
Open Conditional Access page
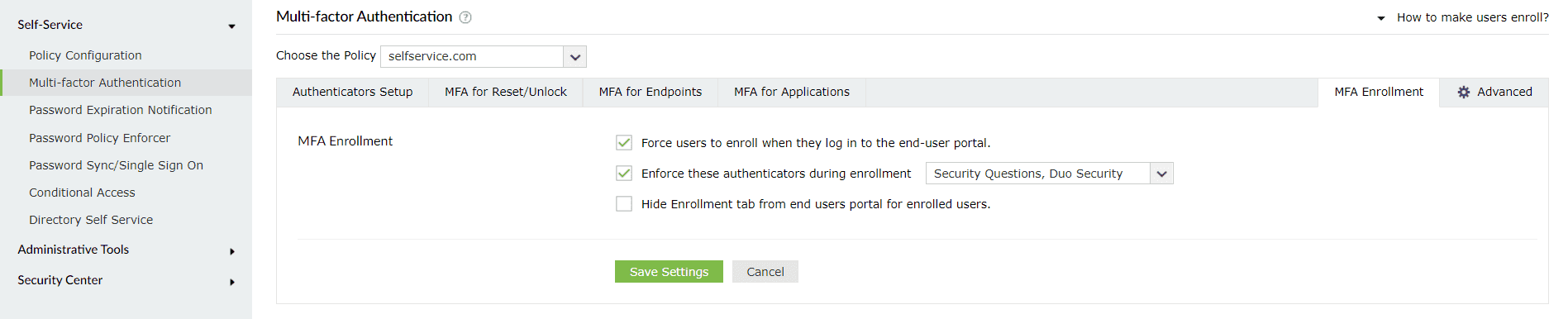click(82, 193)
